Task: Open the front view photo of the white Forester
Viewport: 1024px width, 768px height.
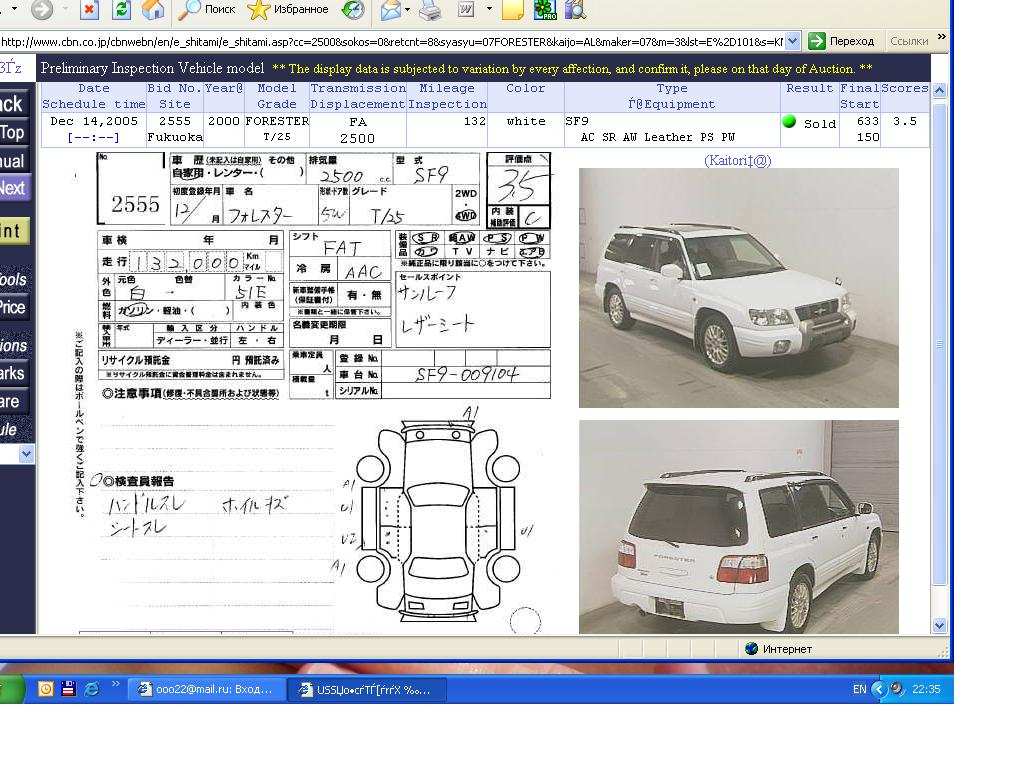Action: [739, 288]
